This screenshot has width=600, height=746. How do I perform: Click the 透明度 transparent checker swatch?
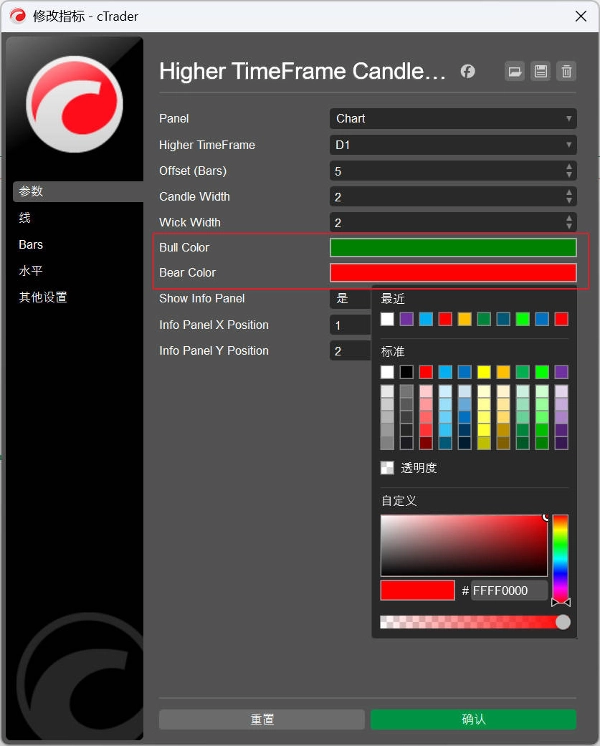[387, 468]
